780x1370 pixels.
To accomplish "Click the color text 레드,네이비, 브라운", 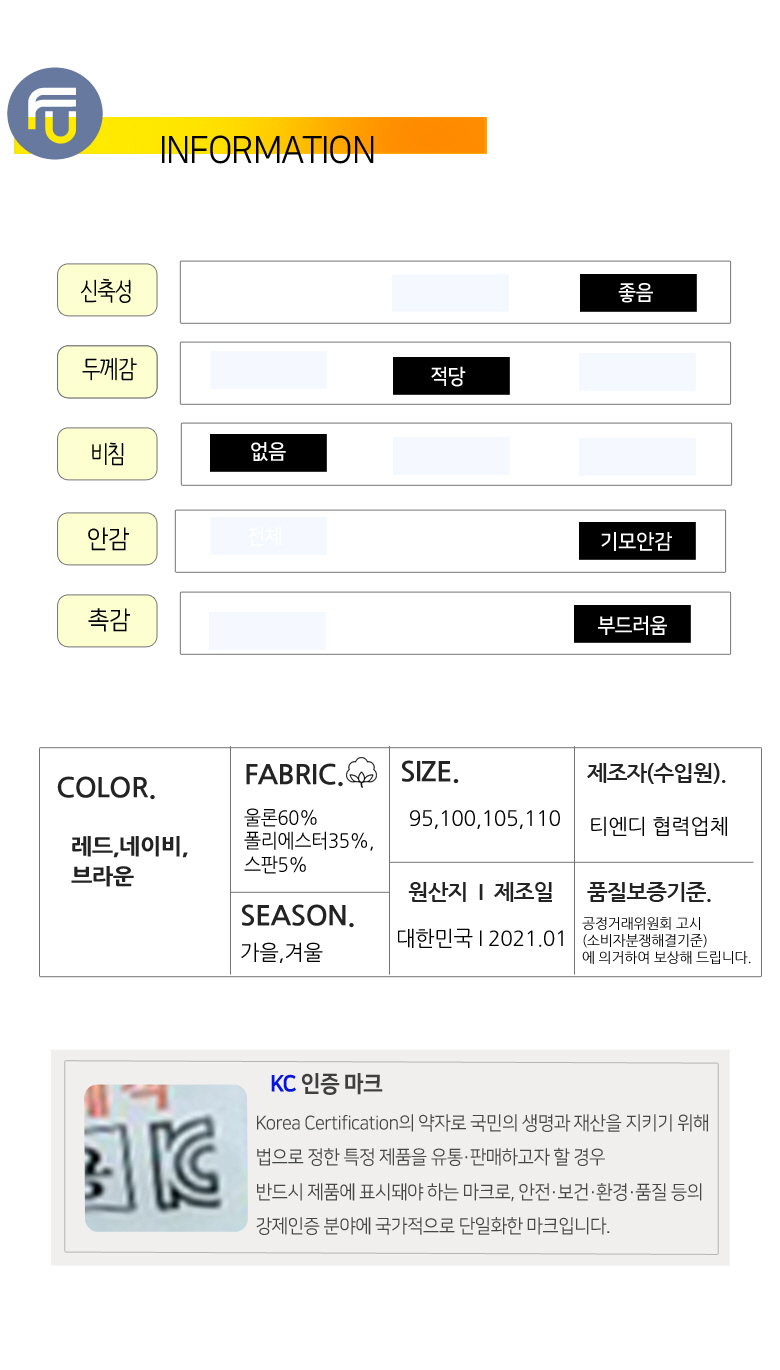I will (129, 861).
